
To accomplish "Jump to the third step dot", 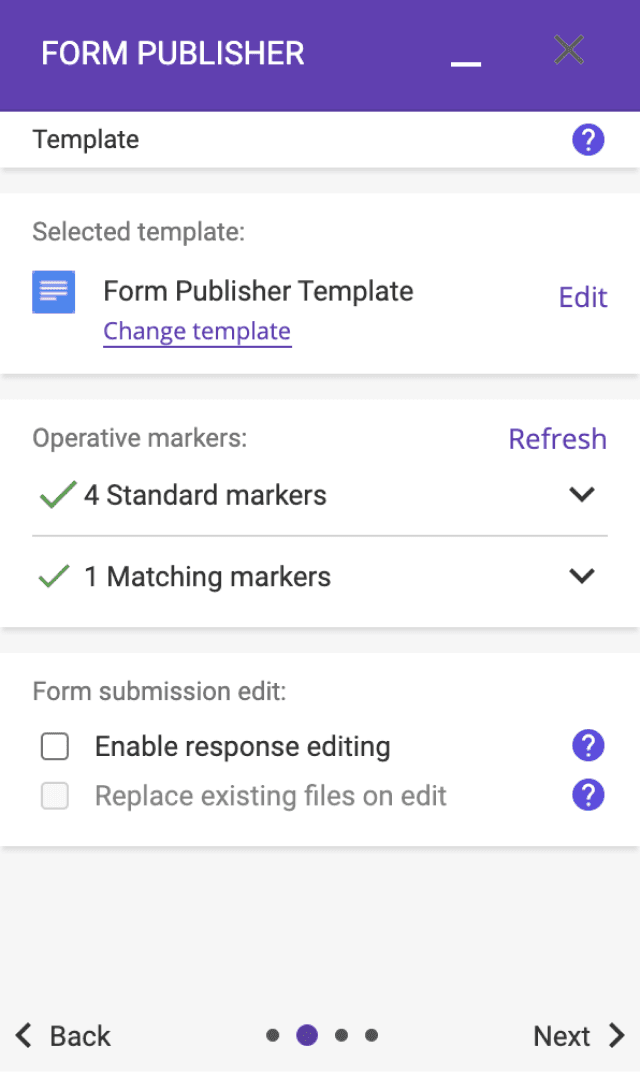I will click(341, 1036).
